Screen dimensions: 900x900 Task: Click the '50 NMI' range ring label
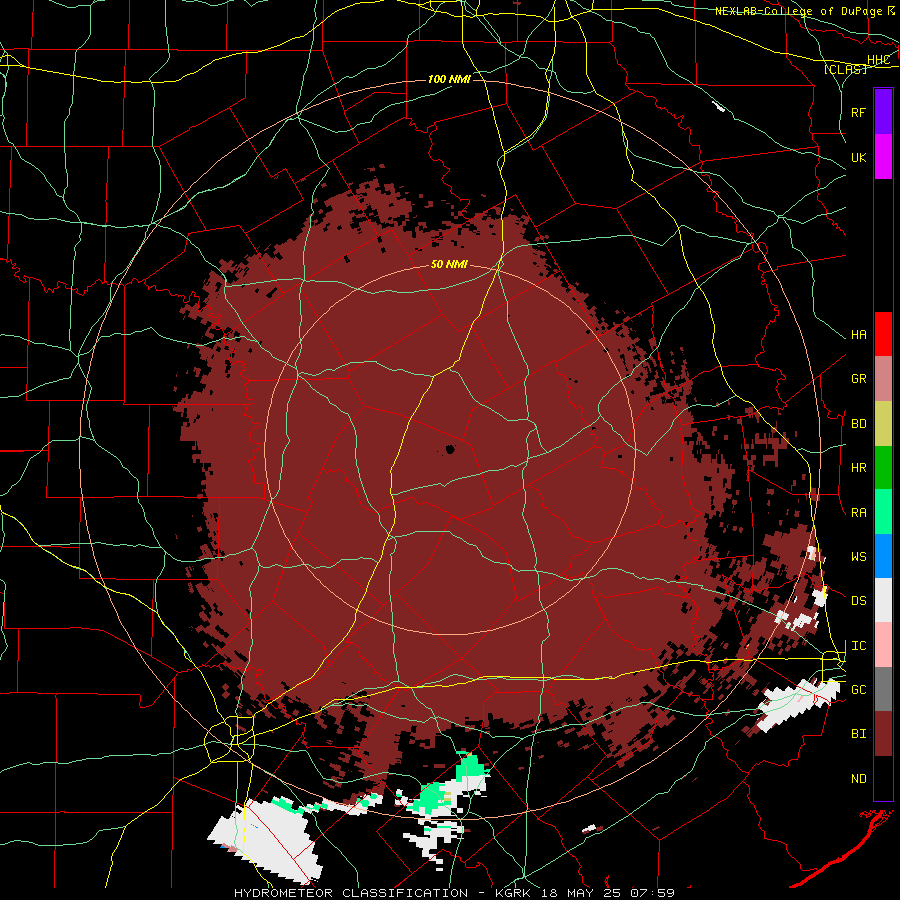[449, 264]
